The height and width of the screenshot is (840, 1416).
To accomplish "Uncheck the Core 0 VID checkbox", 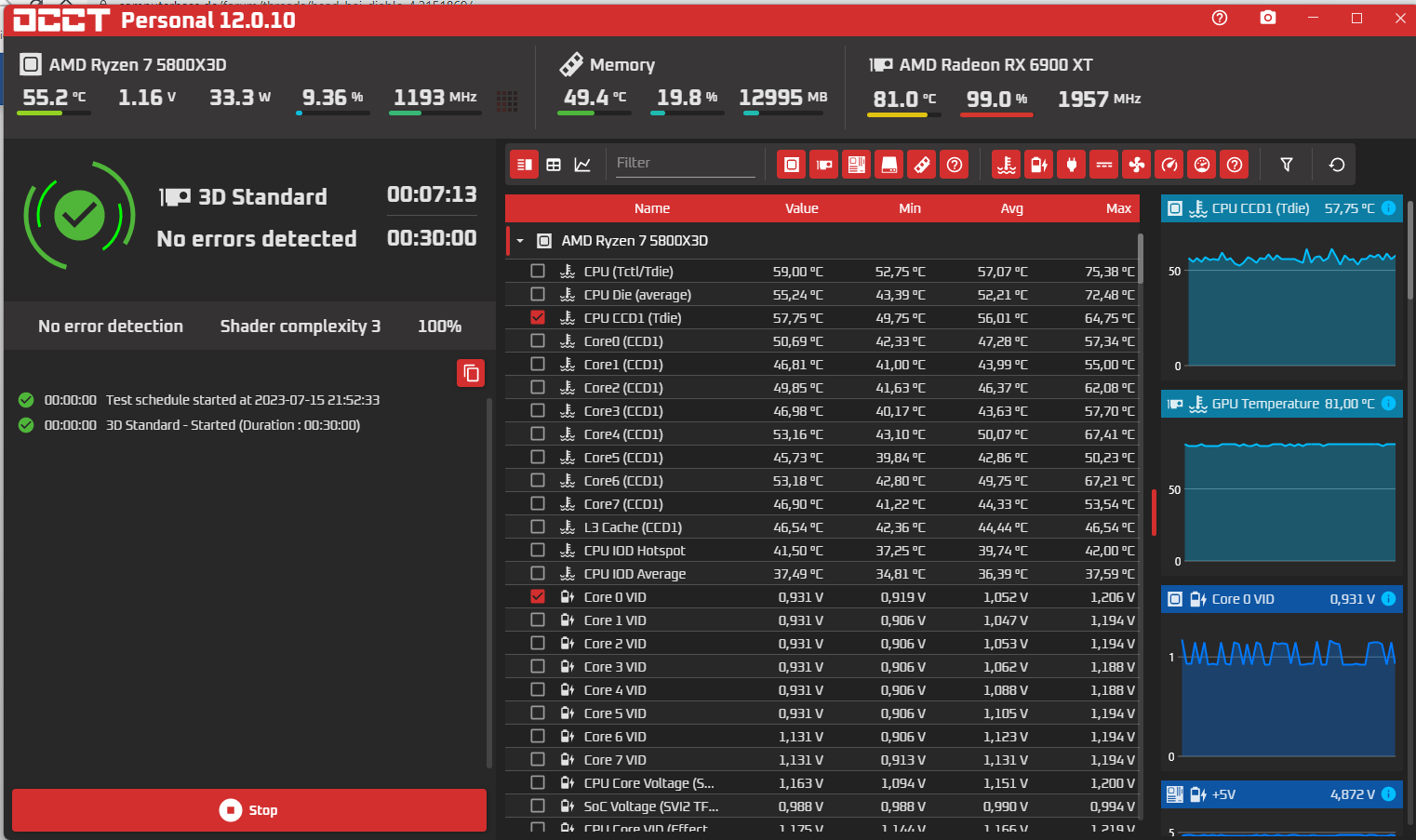I will point(538,596).
